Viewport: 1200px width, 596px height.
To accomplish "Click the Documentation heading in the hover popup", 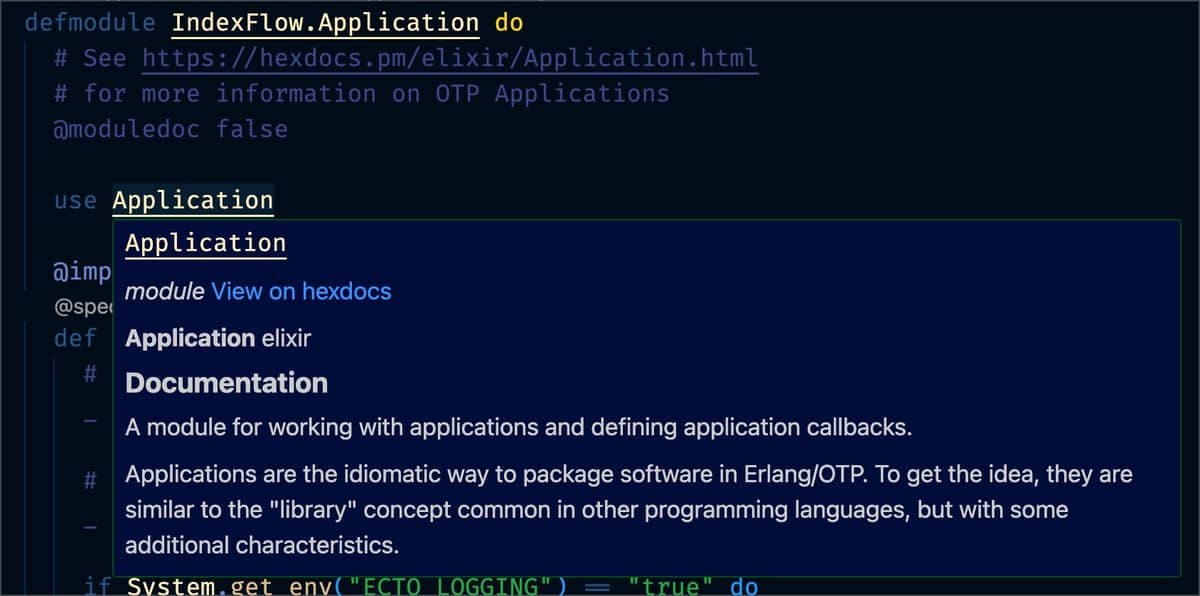I will pos(225,383).
